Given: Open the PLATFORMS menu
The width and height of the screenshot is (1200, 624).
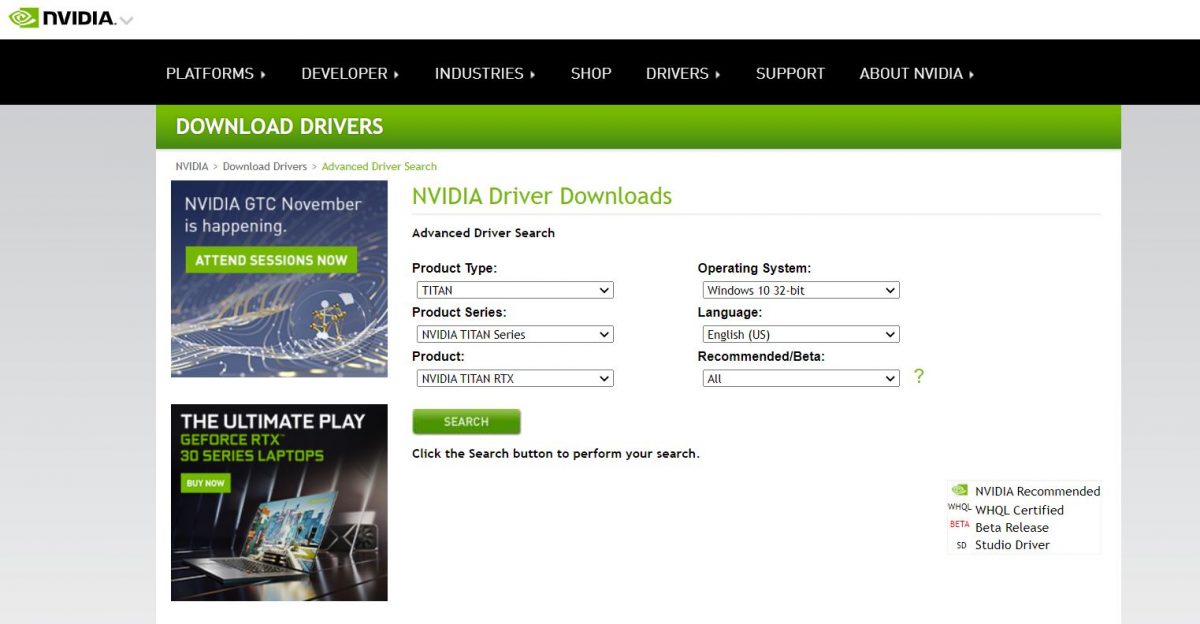Looking at the screenshot, I should coord(216,73).
